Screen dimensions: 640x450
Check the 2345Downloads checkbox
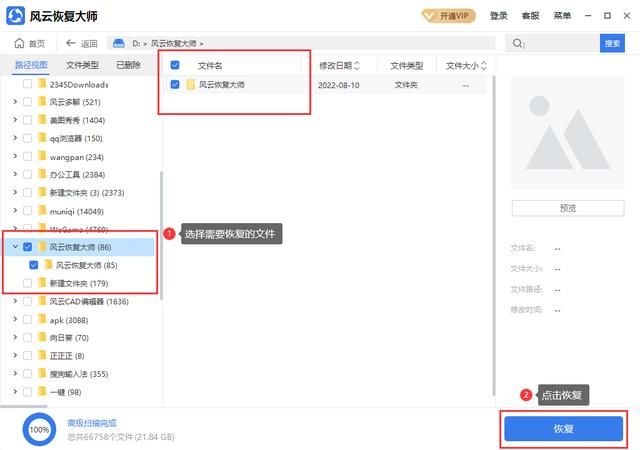tap(27, 84)
